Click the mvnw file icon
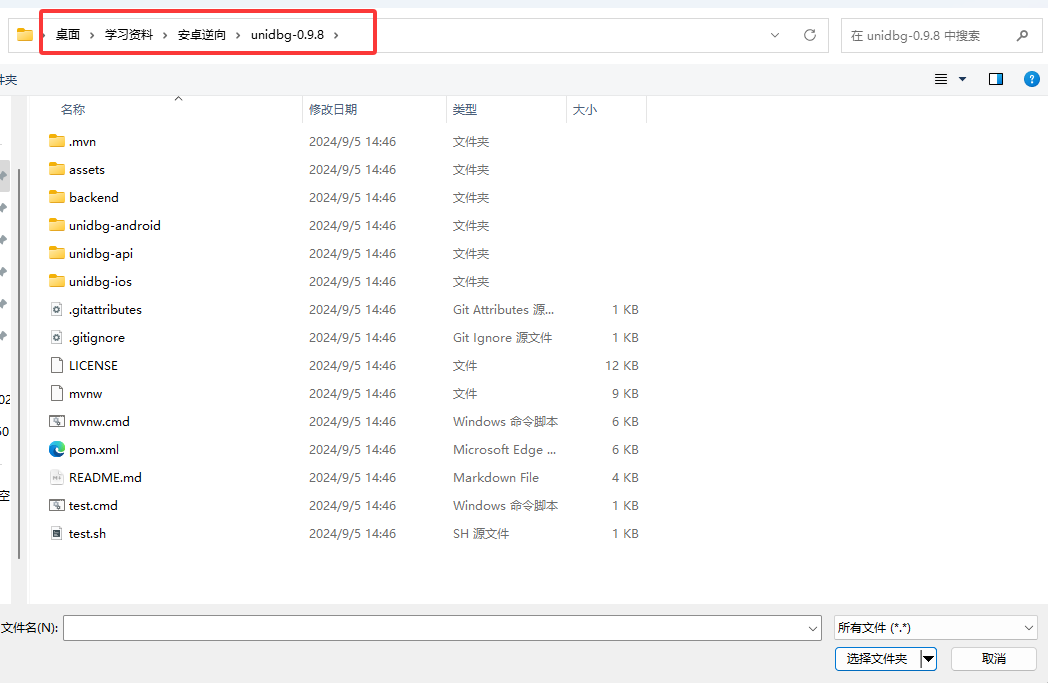1048x683 pixels. point(57,394)
